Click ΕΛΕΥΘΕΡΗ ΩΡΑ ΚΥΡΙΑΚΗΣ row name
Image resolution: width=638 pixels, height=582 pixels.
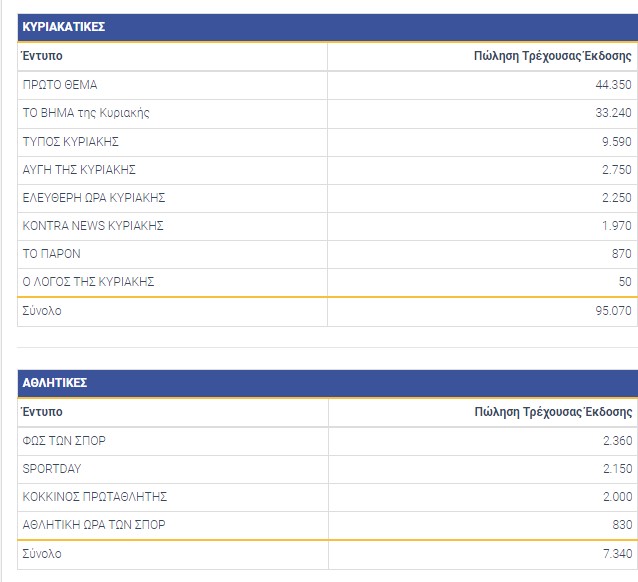pyautogui.click(x=93, y=197)
